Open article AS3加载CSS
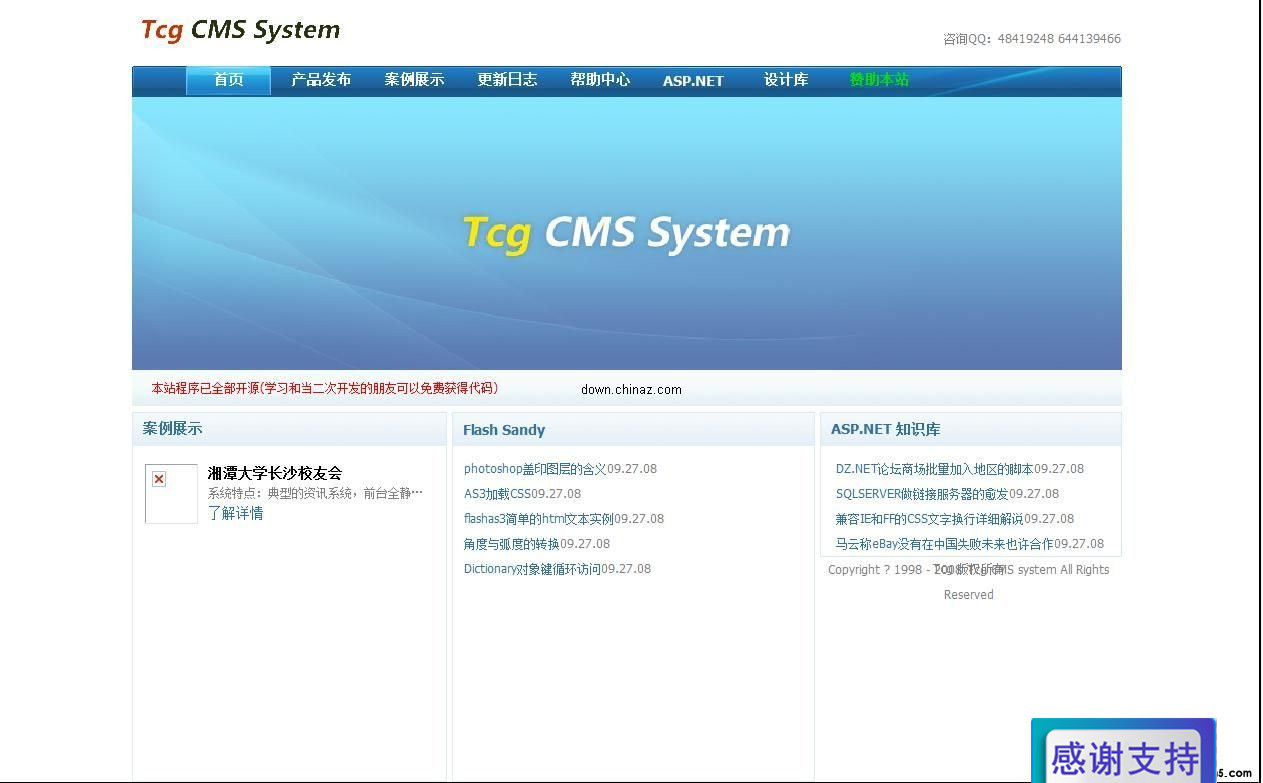Image resolution: width=1263 pixels, height=783 pixels. 497,494
